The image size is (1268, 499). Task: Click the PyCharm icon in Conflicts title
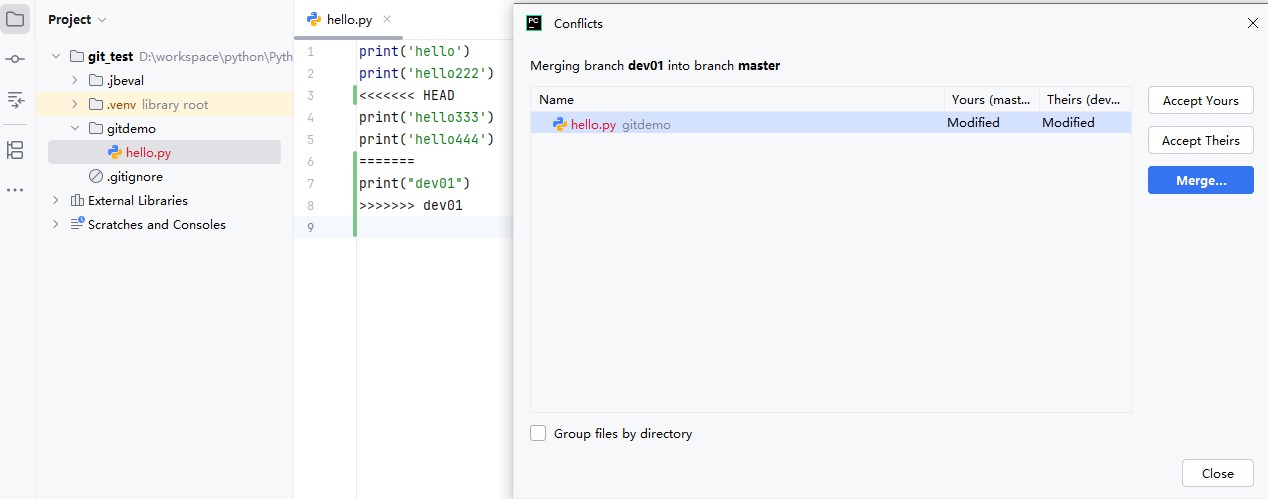[534, 23]
